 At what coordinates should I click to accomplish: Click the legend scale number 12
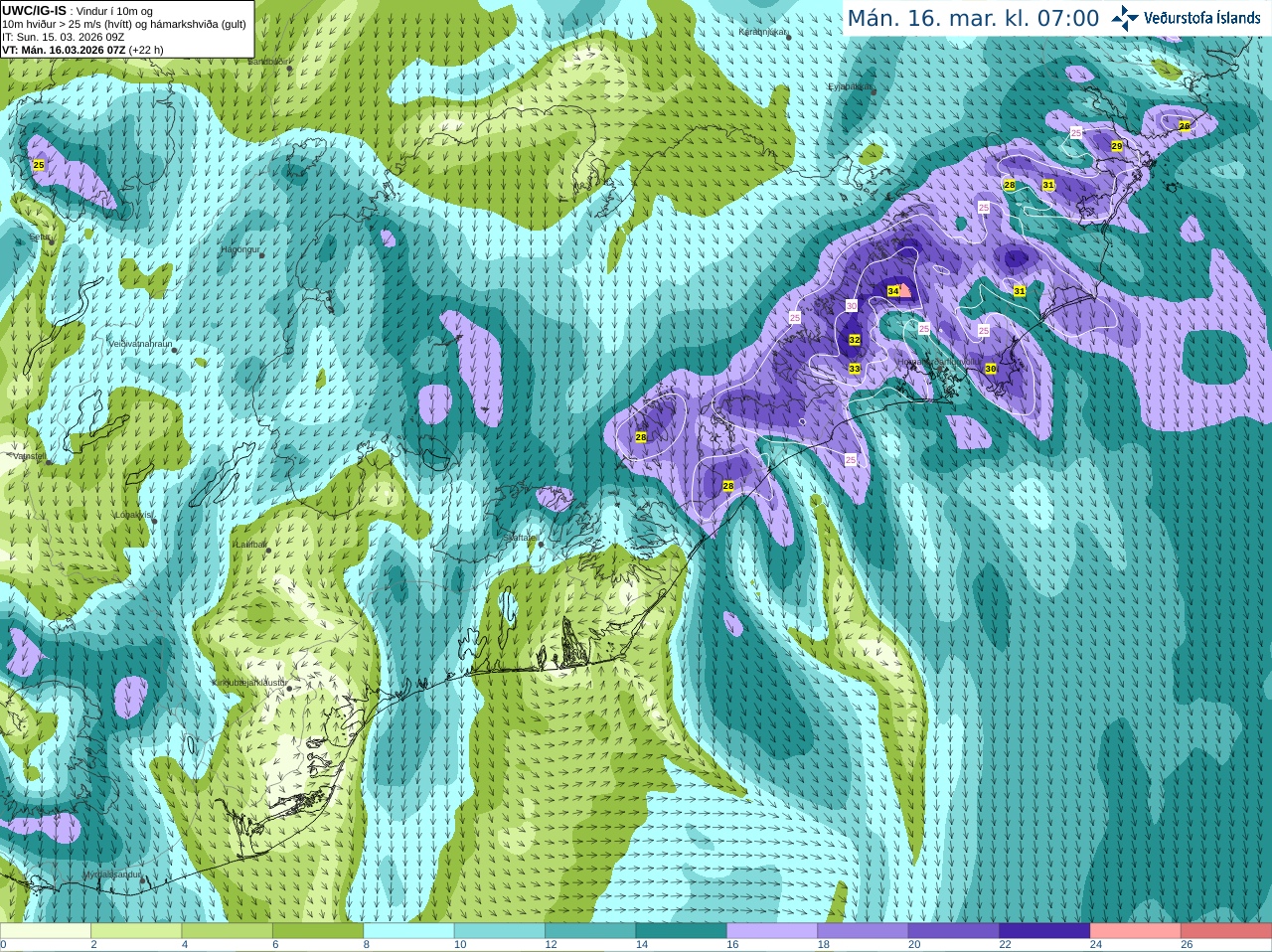(x=551, y=945)
